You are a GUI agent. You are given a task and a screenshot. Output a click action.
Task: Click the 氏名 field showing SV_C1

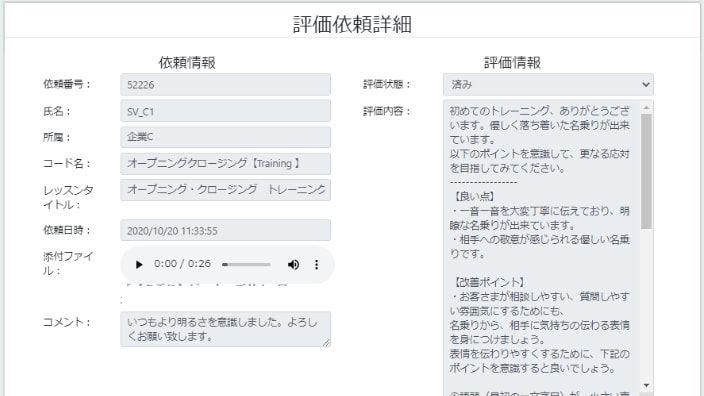coord(225,111)
